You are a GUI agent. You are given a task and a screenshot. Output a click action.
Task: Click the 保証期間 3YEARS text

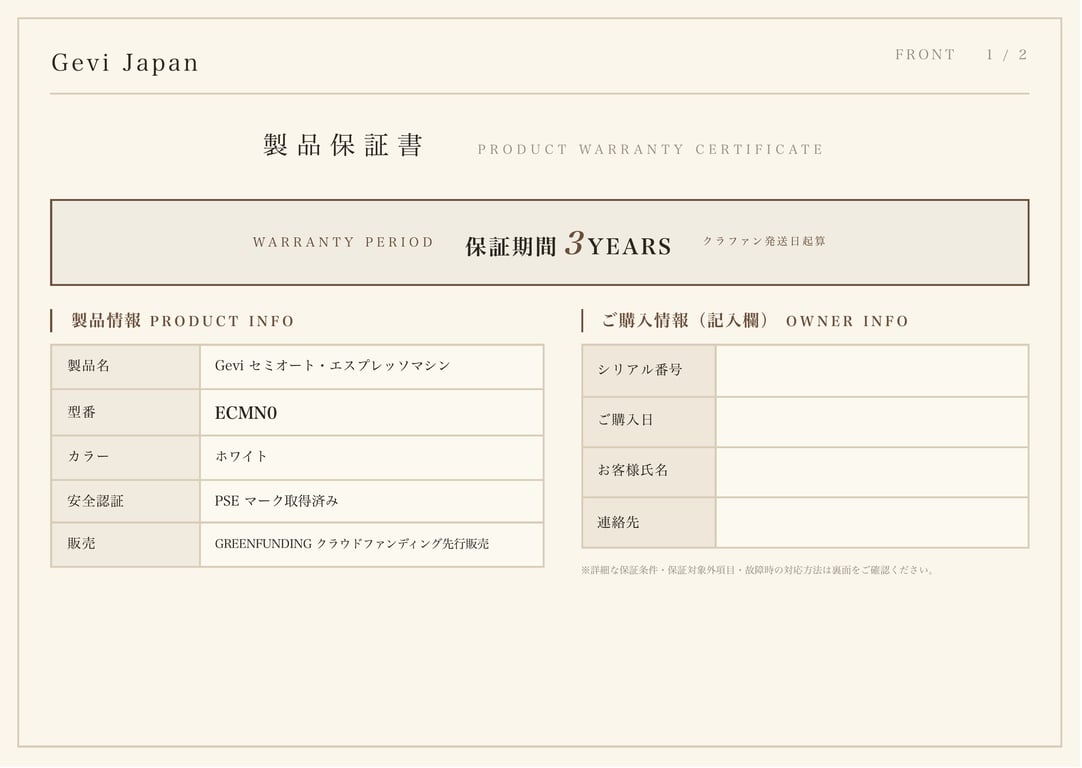click(568, 244)
